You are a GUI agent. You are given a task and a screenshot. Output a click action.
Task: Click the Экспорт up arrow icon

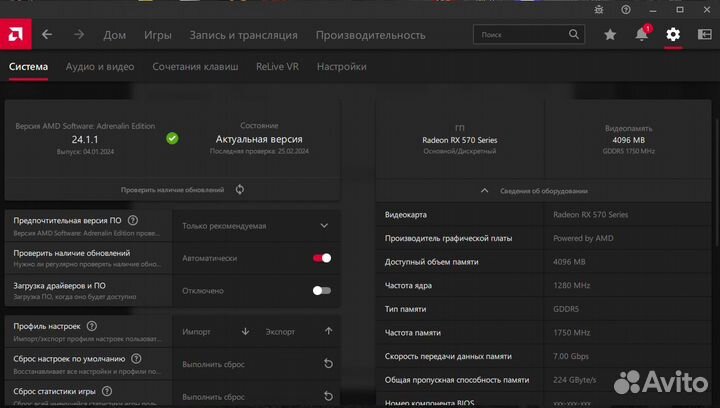click(x=328, y=331)
